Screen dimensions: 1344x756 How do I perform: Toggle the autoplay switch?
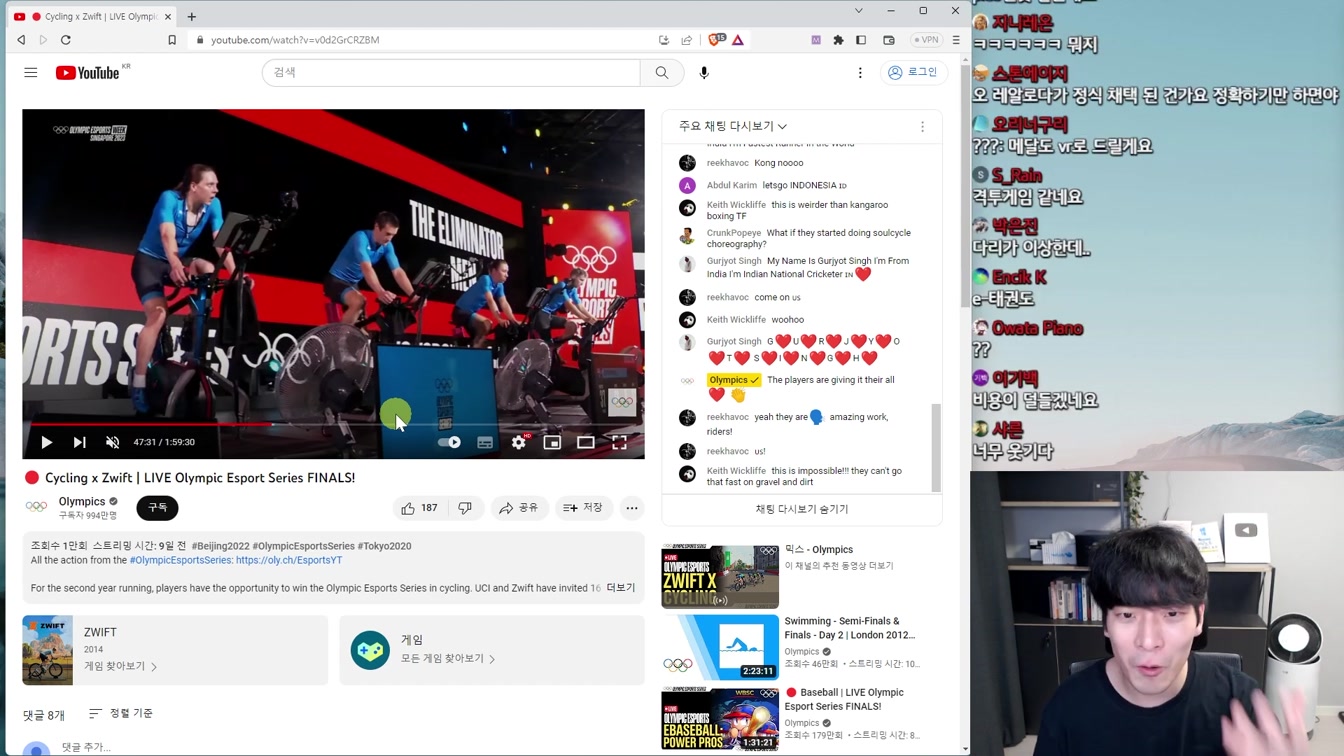(x=450, y=442)
